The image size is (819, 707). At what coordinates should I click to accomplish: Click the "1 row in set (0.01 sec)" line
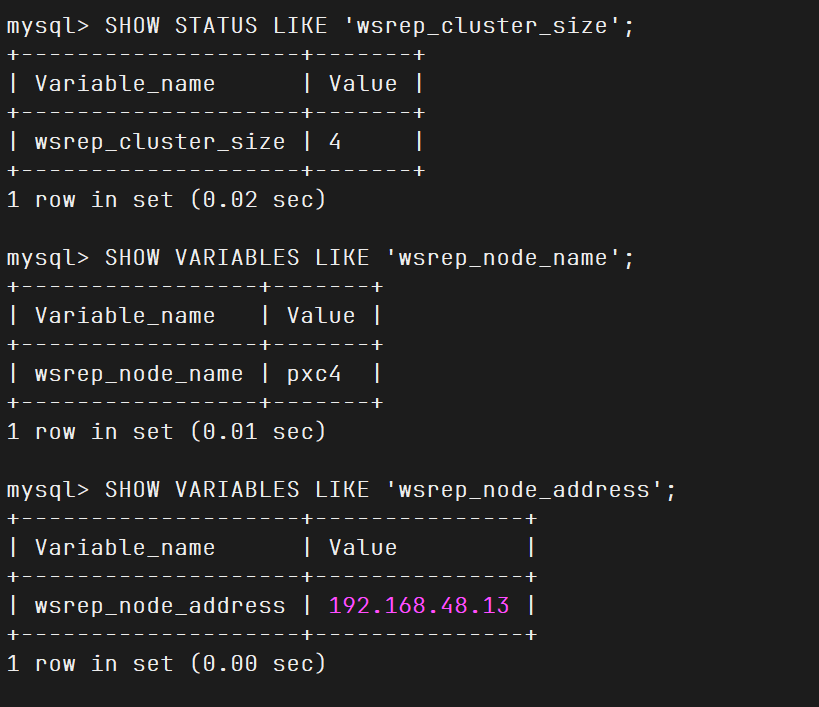point(166,432)
